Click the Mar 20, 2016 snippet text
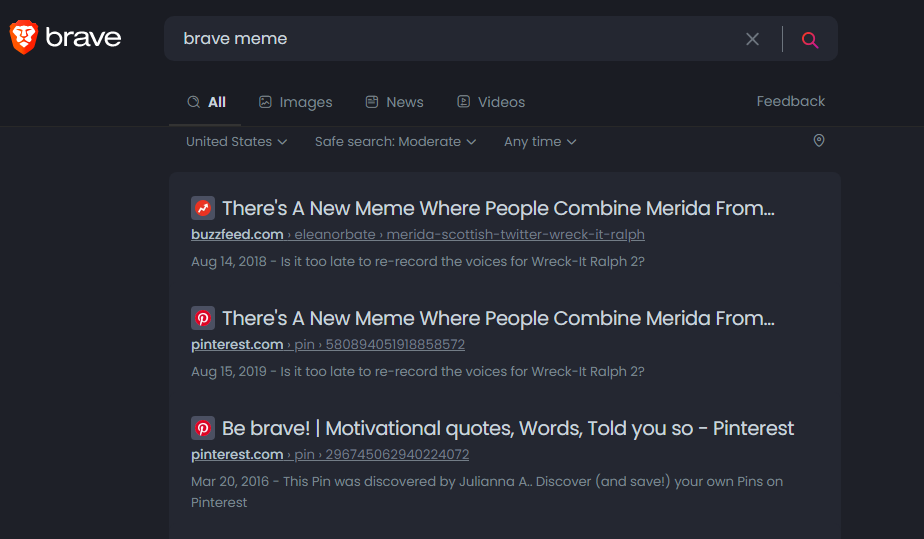 (487, 492)
